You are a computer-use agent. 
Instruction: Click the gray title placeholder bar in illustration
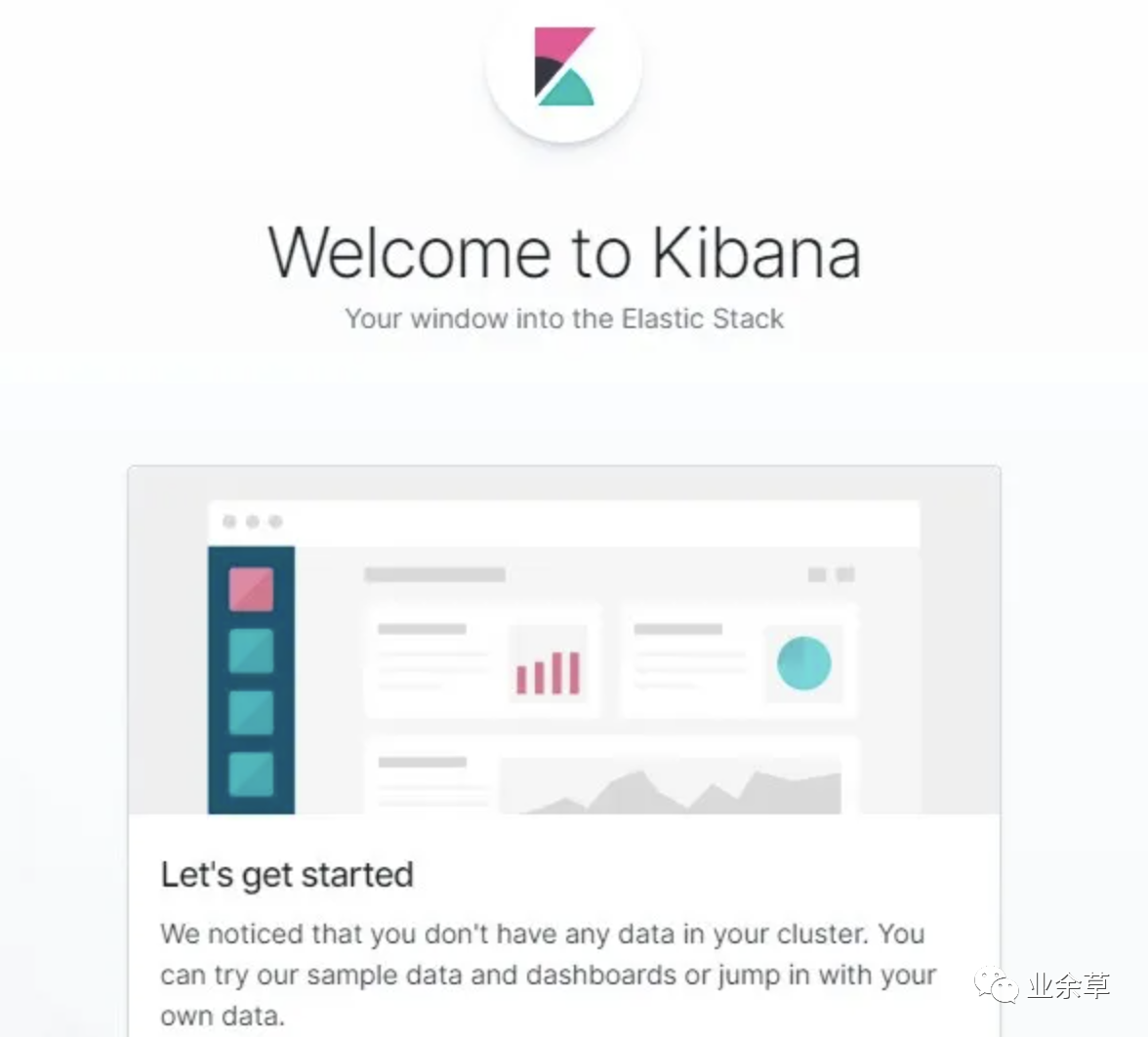coord(435,575)
